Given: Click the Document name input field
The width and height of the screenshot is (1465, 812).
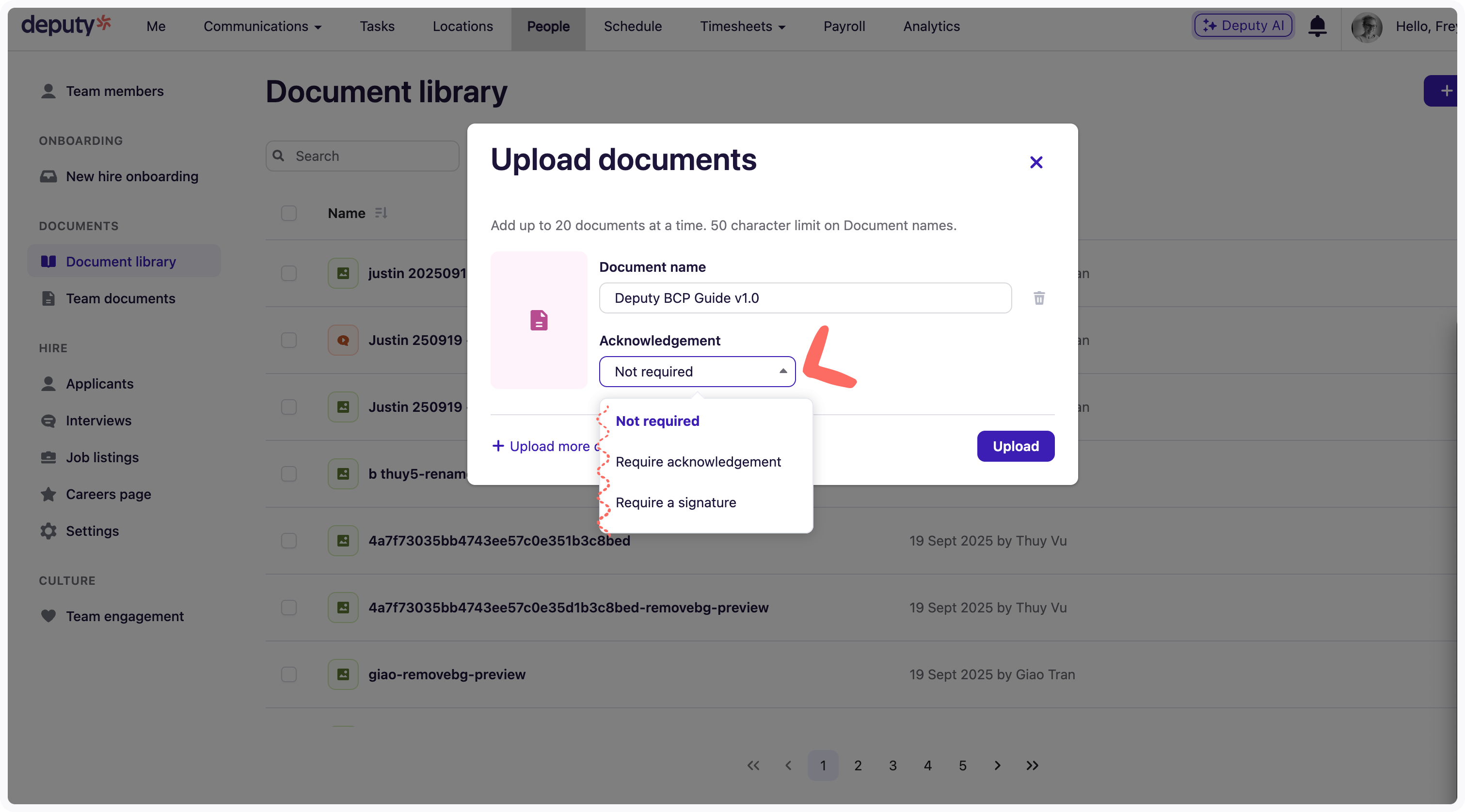Looking at the screenshot, I should pos(805,298).
